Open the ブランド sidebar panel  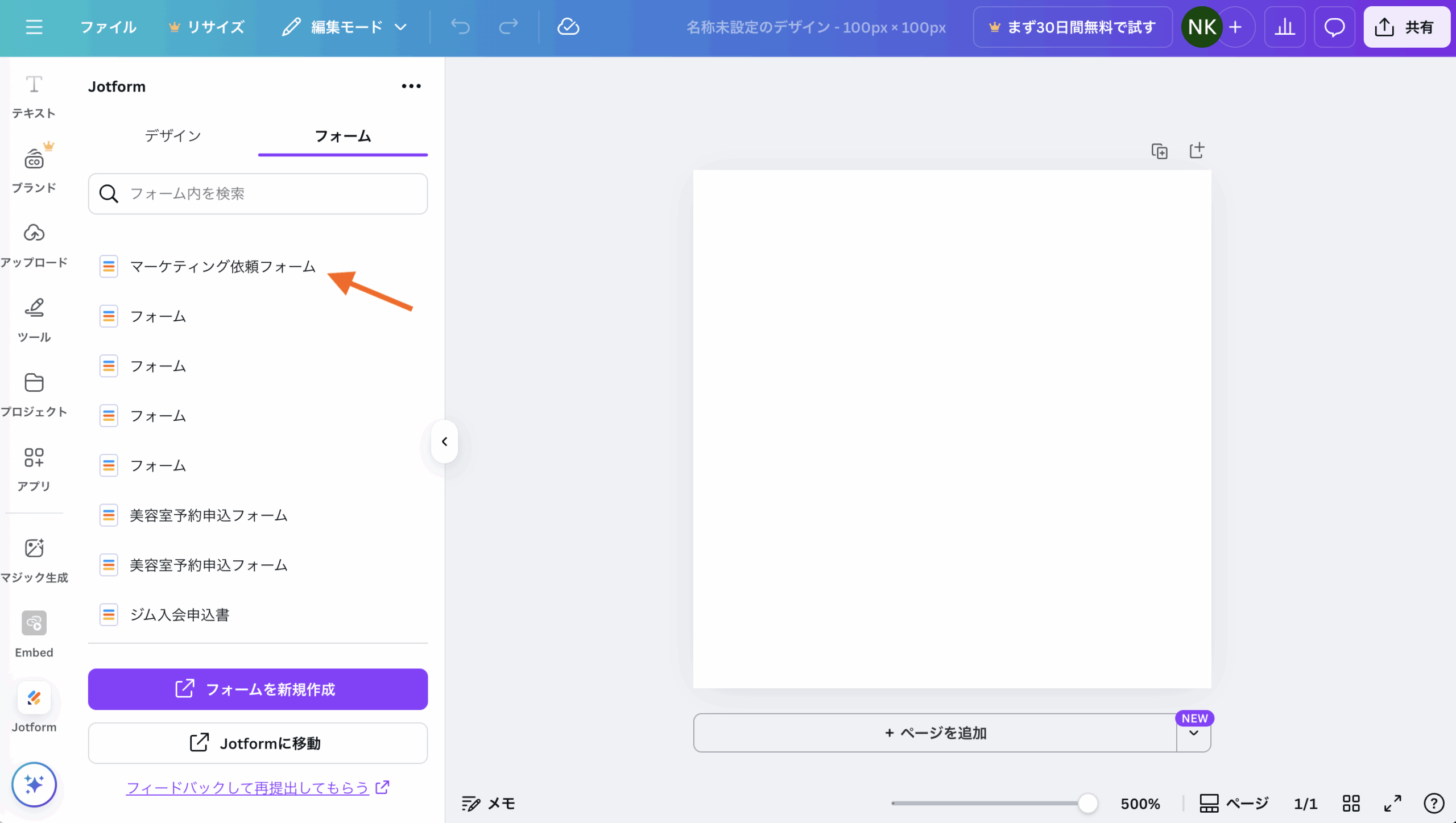coord(34,168)
